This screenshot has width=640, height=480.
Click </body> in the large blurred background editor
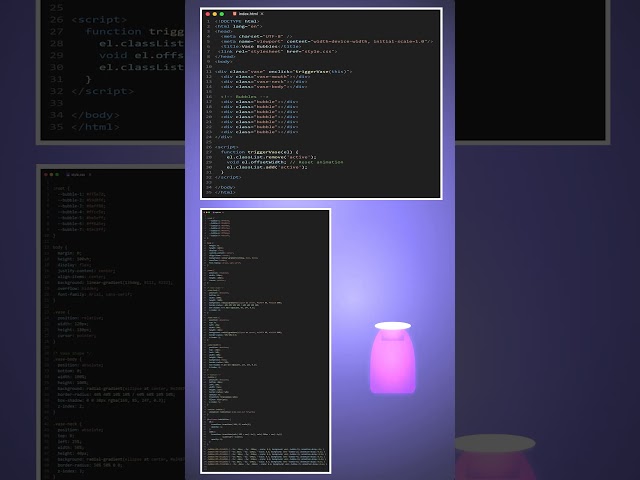pyautogui.click(x=96, y=115)
